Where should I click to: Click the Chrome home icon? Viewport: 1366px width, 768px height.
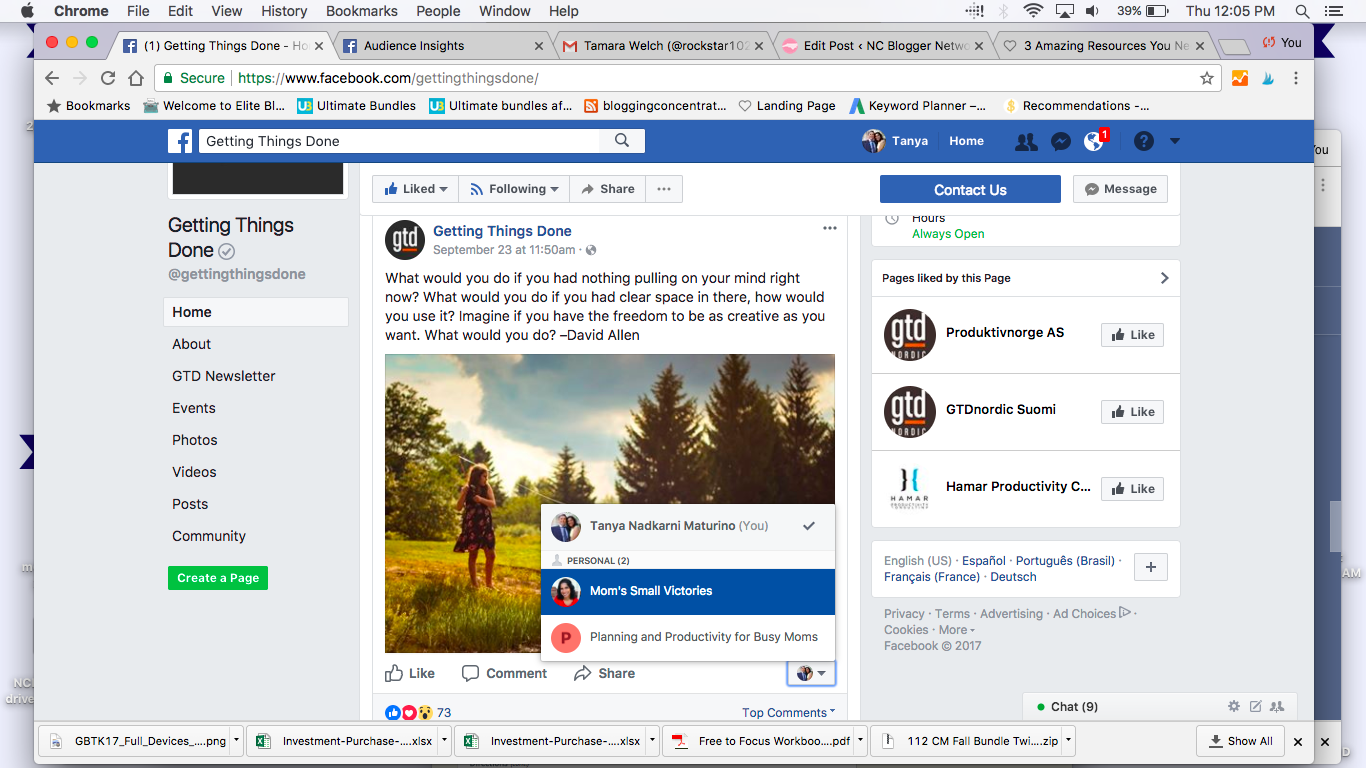coord(136,78)
